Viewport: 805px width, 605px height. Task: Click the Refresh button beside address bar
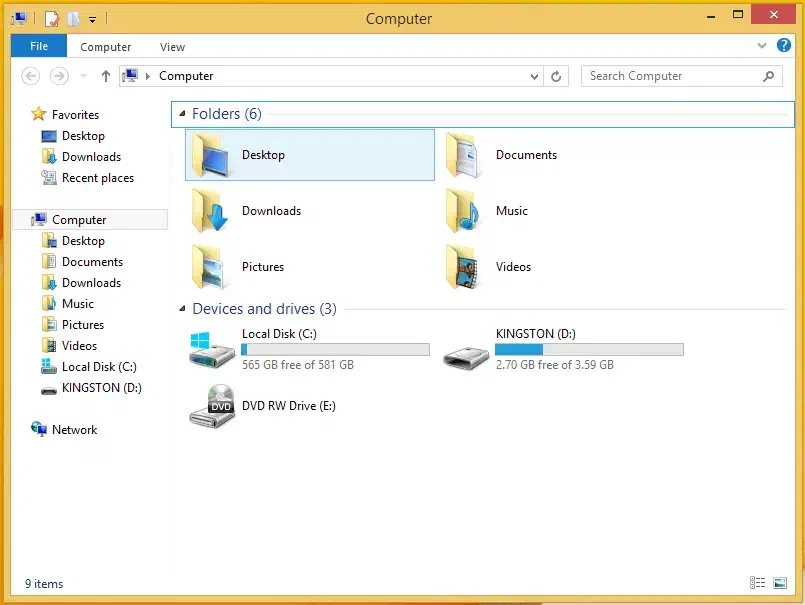coord(557,76)
